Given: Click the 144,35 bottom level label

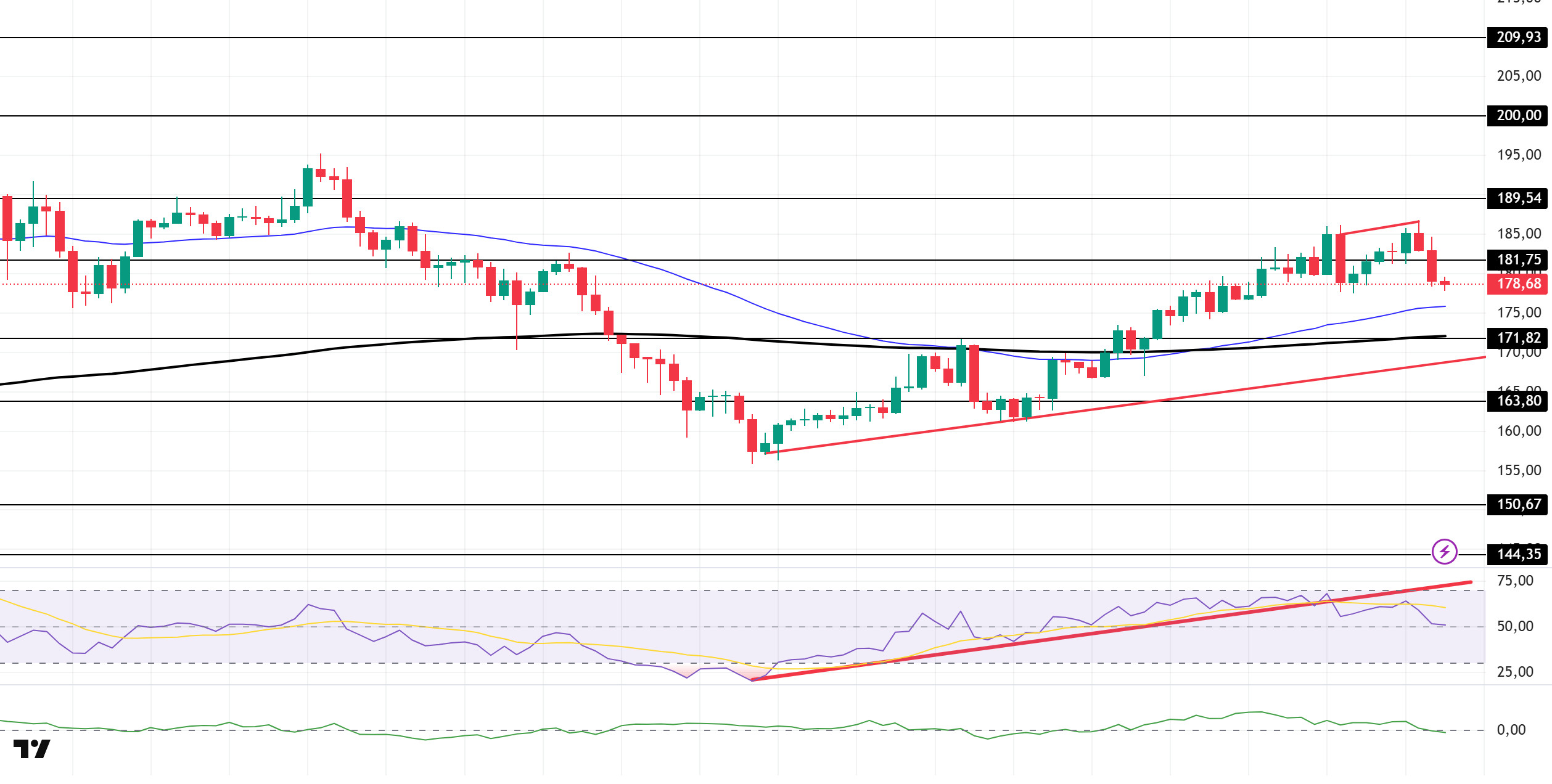Looking at the screenshot, I should [x=1517, y=554].
